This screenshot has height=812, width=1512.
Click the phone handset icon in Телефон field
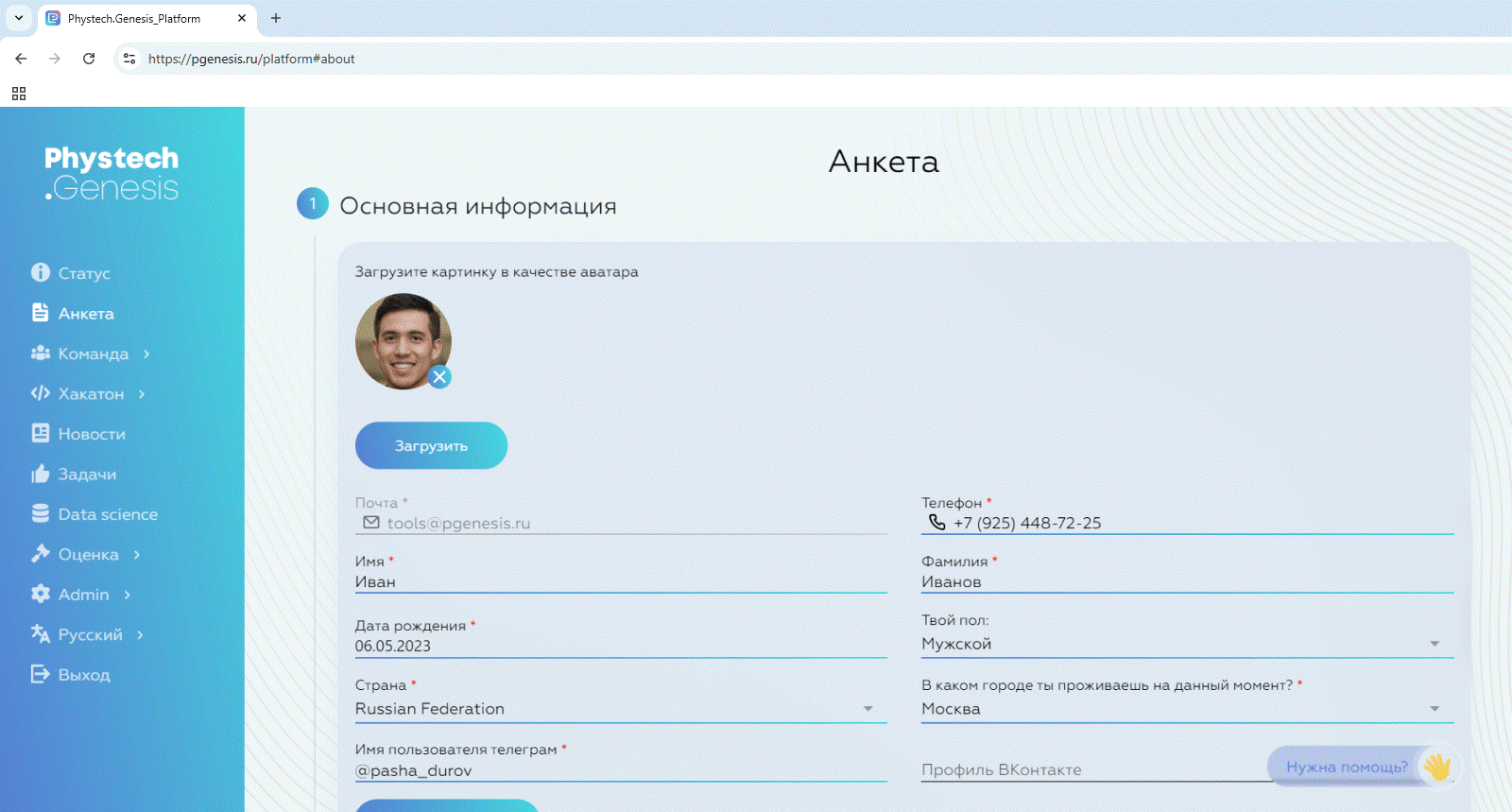point(936,522)
